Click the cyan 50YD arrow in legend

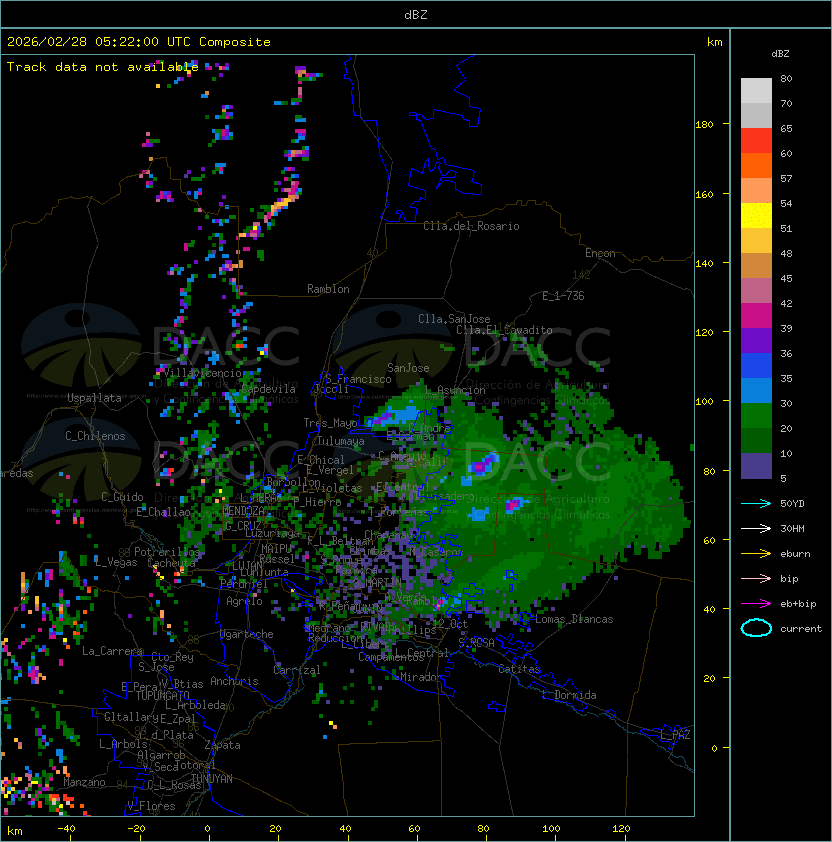click(x=756, y=504)
